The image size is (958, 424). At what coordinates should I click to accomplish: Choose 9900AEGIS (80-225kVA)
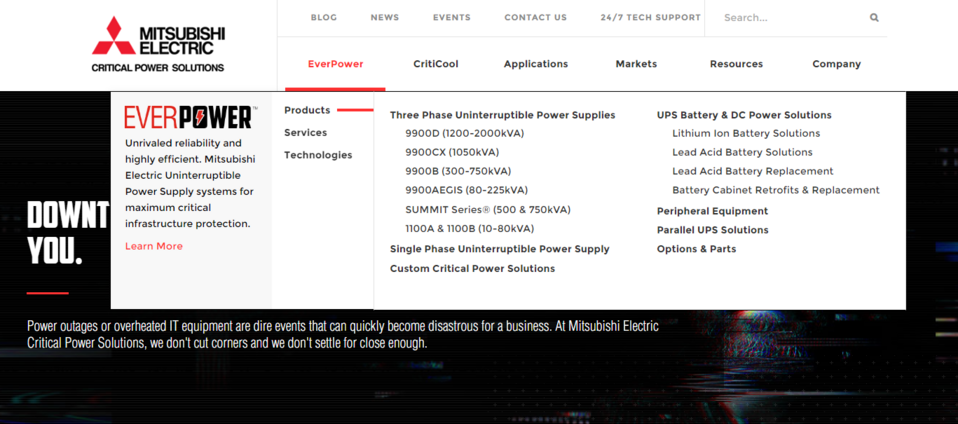467,190
